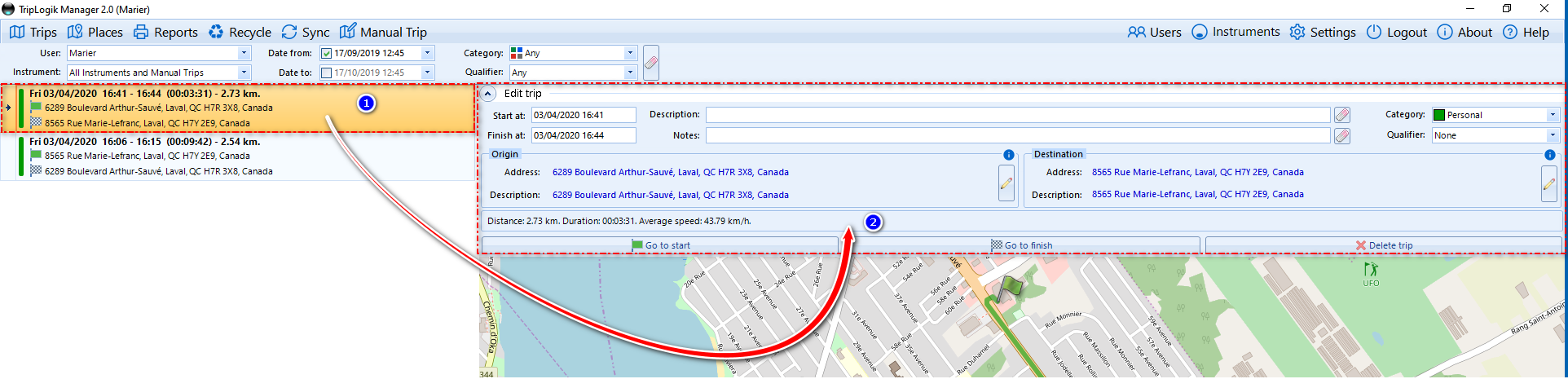
Task: Open the About dialog
Action: point(1464,32)
